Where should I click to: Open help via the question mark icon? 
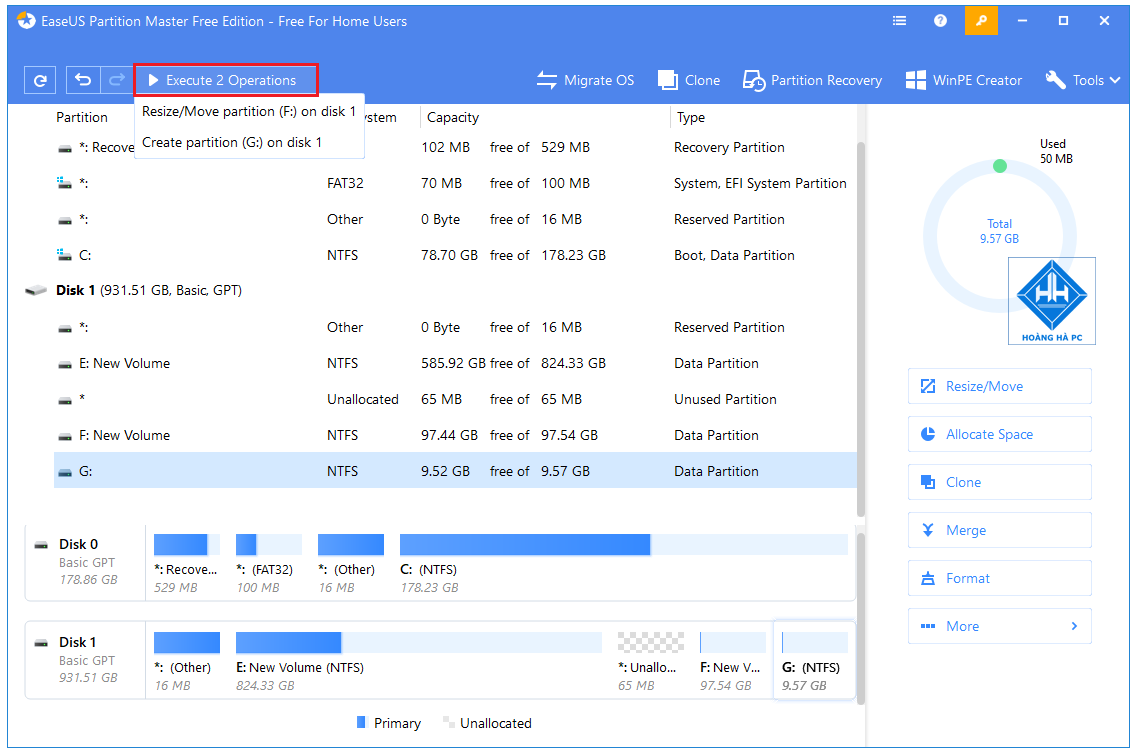pyautogui.click(x=938, y=20)
